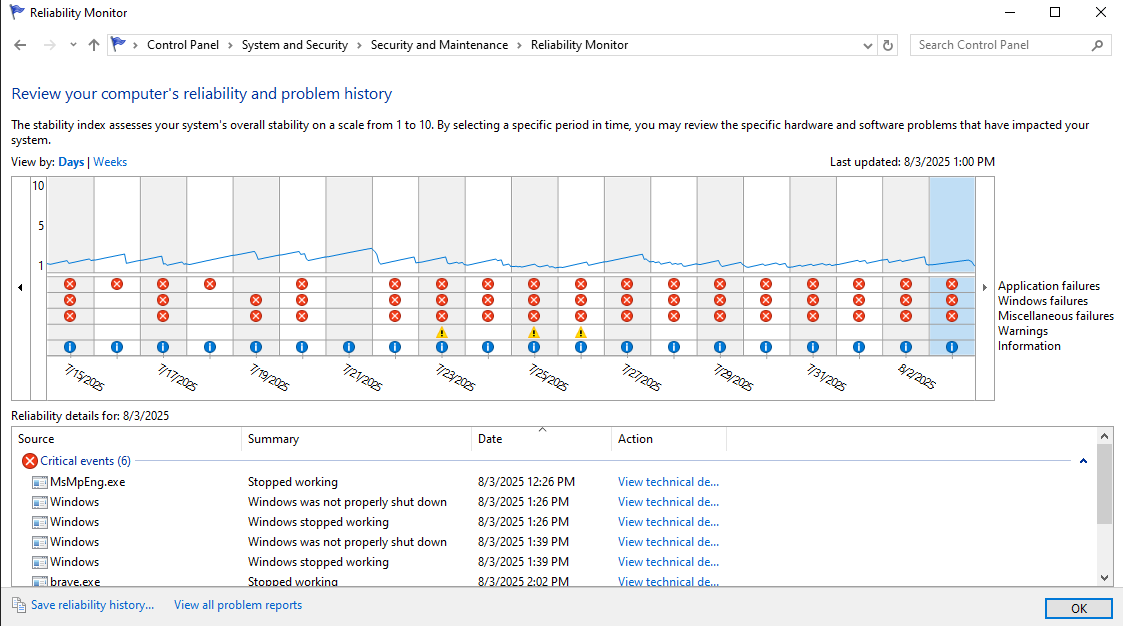Collapse the Critical events (6) section
1123x626 pixels.
pos(1081,460)
